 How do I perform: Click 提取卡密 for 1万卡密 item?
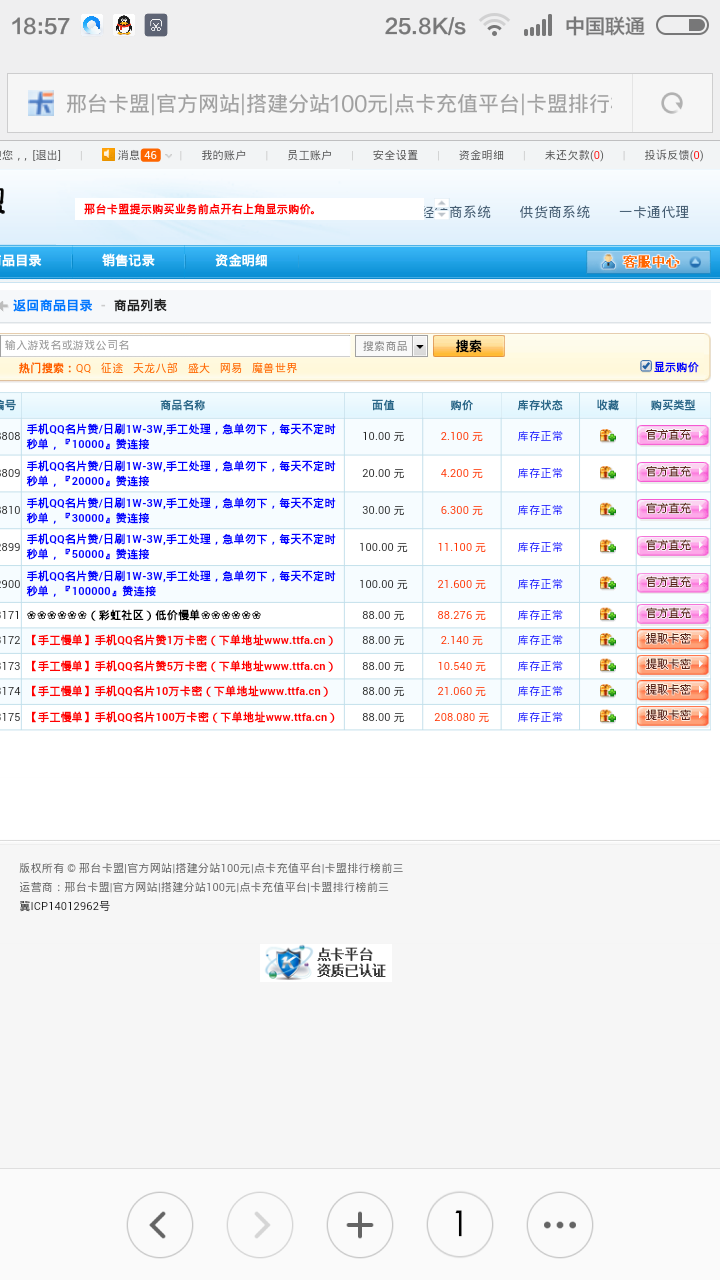click(672, 639)
